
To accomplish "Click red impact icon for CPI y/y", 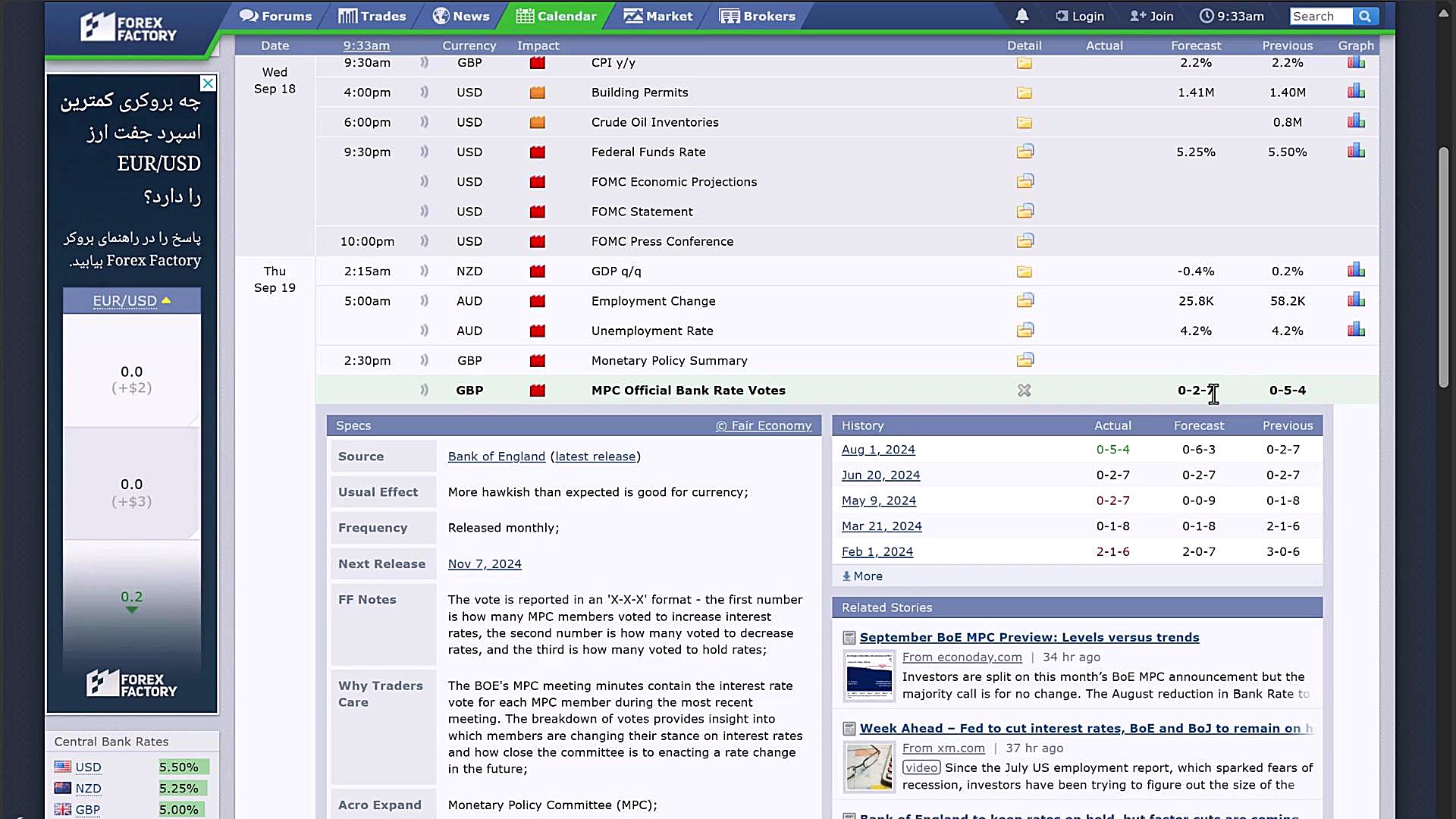I will pyautogui.click(x=538, y=63).
